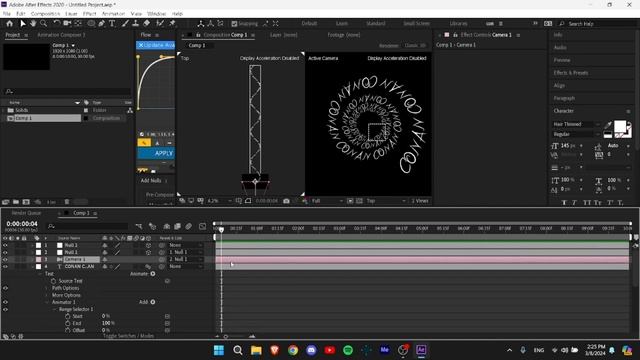The width and height of the screenshot is (640, 360).
Task: Take a snapshot with the camera icon
Action: click(287, 201)
